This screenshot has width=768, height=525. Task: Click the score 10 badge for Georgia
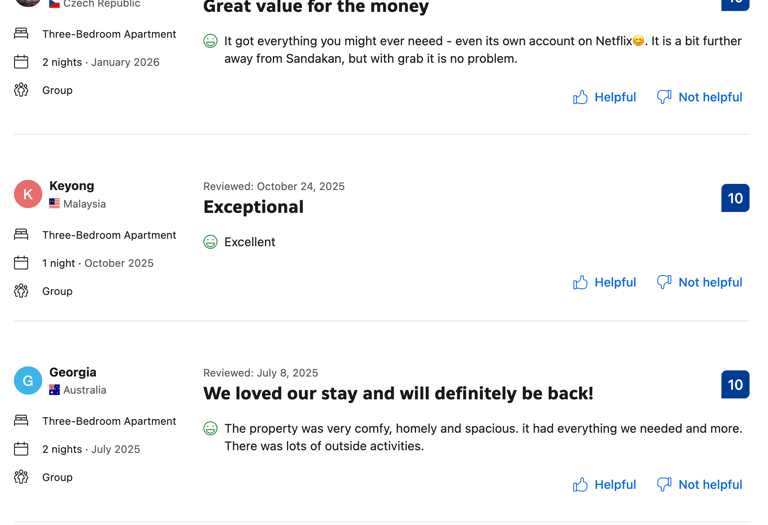735,385
